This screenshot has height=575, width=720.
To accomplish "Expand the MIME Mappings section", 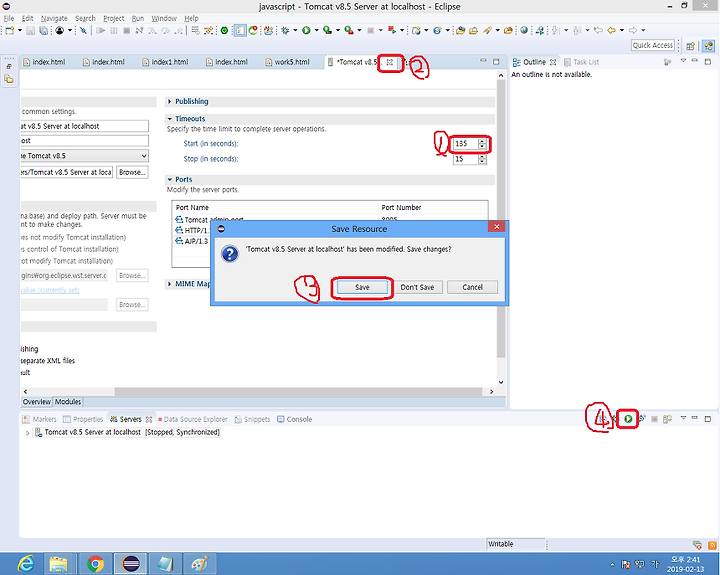I will click(169, 284).
